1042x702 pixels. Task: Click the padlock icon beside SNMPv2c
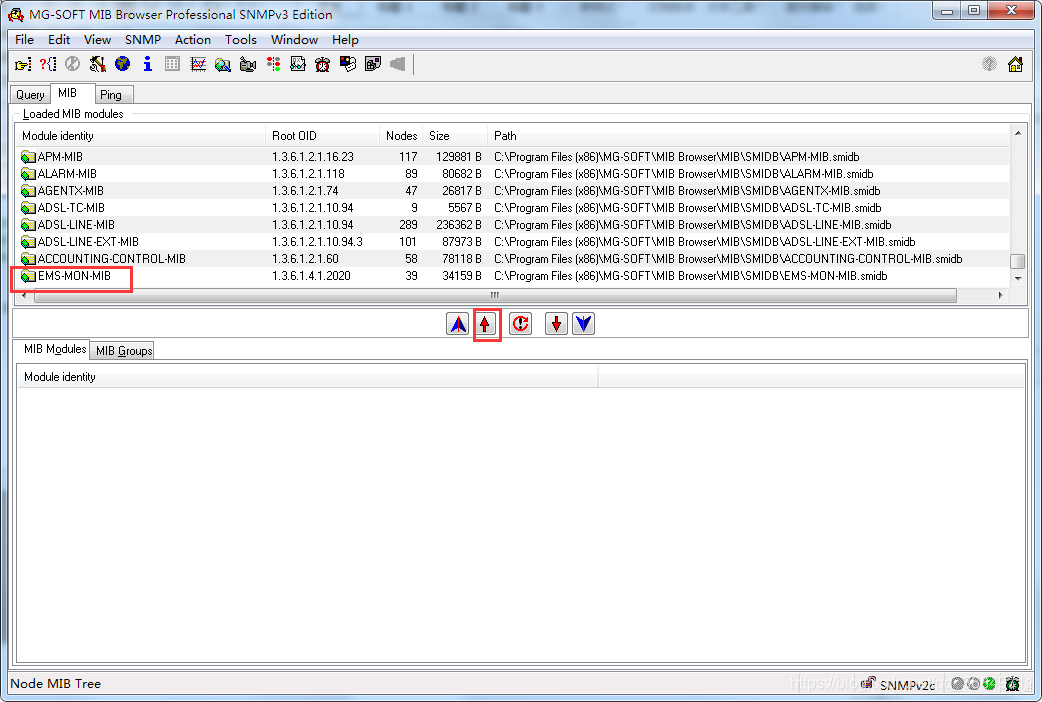coord(868,683)
